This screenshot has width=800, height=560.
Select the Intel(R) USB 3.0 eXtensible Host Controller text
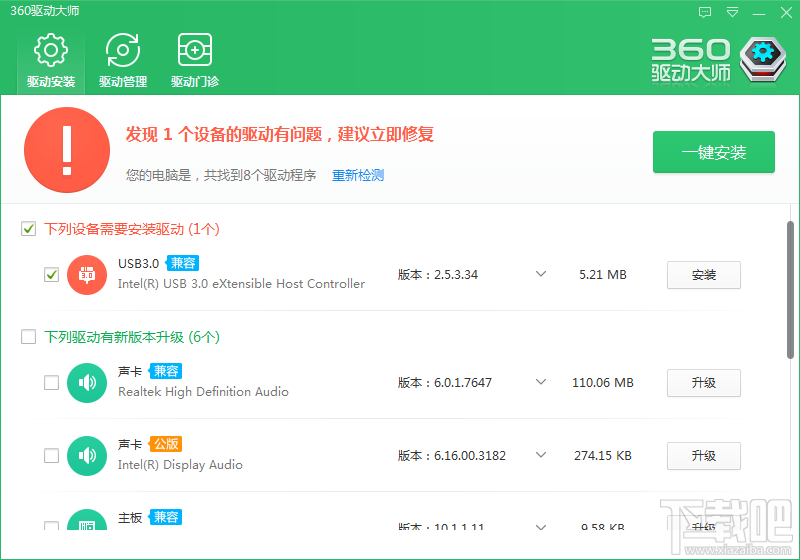coord(241,284)
